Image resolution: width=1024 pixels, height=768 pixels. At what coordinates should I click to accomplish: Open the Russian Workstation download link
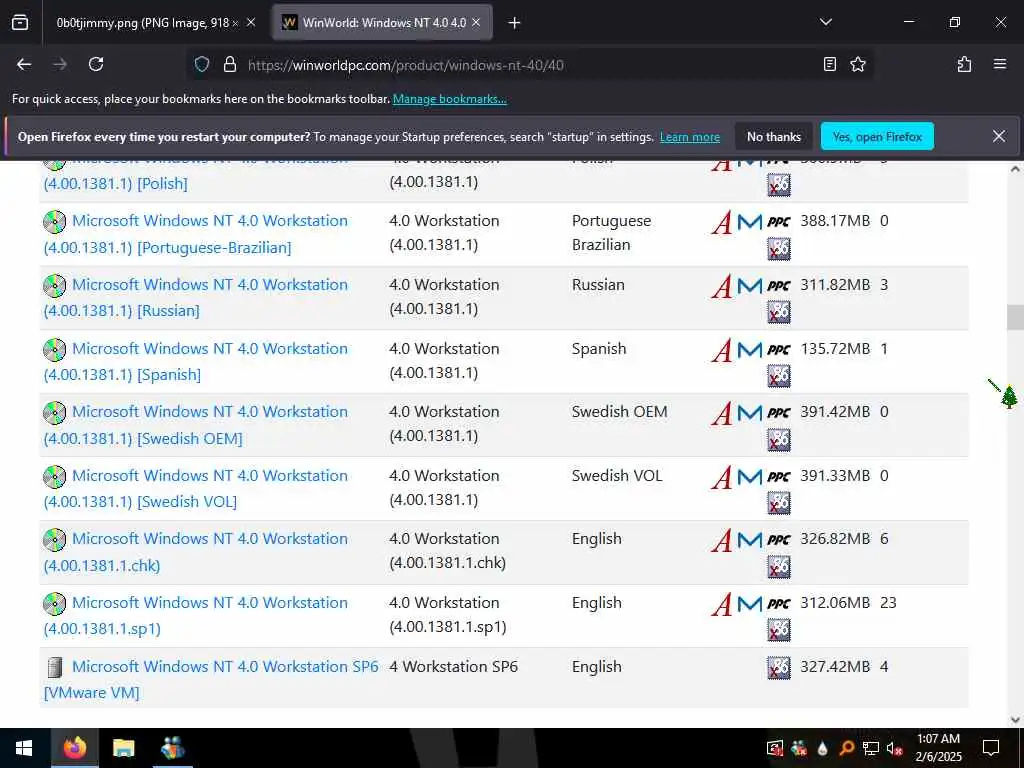(195, 297)
